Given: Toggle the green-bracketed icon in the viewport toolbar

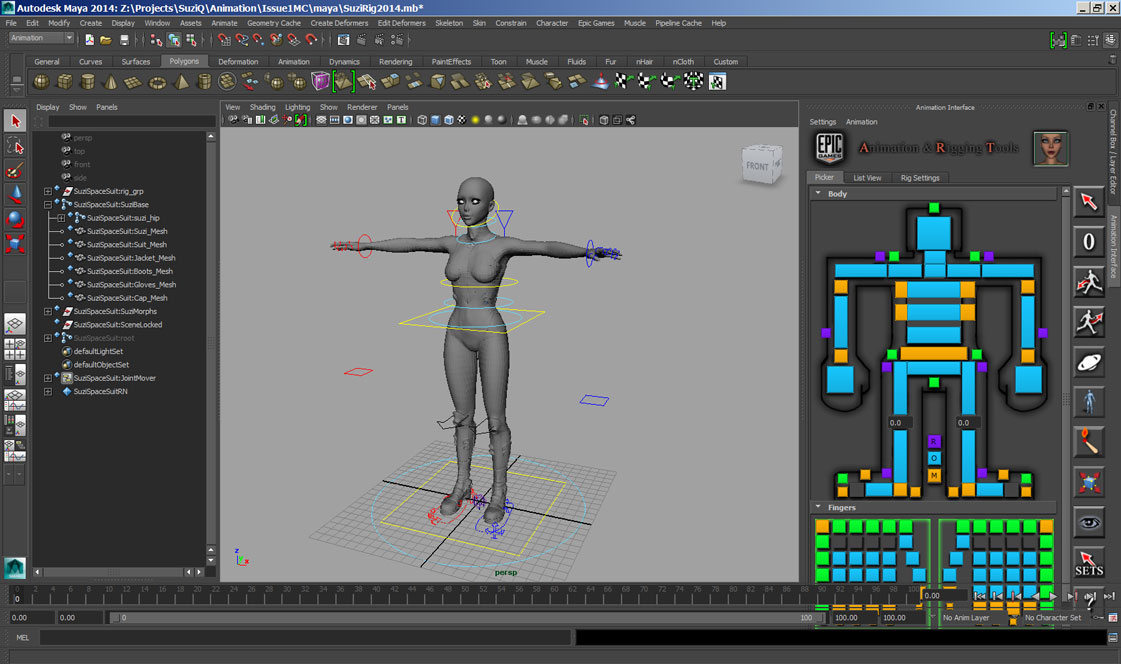Looking at the screenshot, I should (301, 120).
